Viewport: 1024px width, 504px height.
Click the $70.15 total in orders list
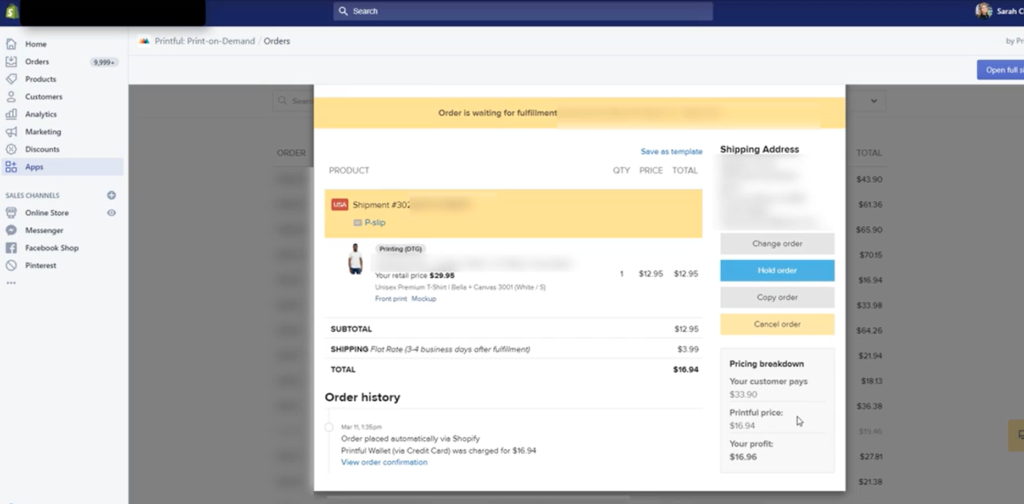pos(871,255)
